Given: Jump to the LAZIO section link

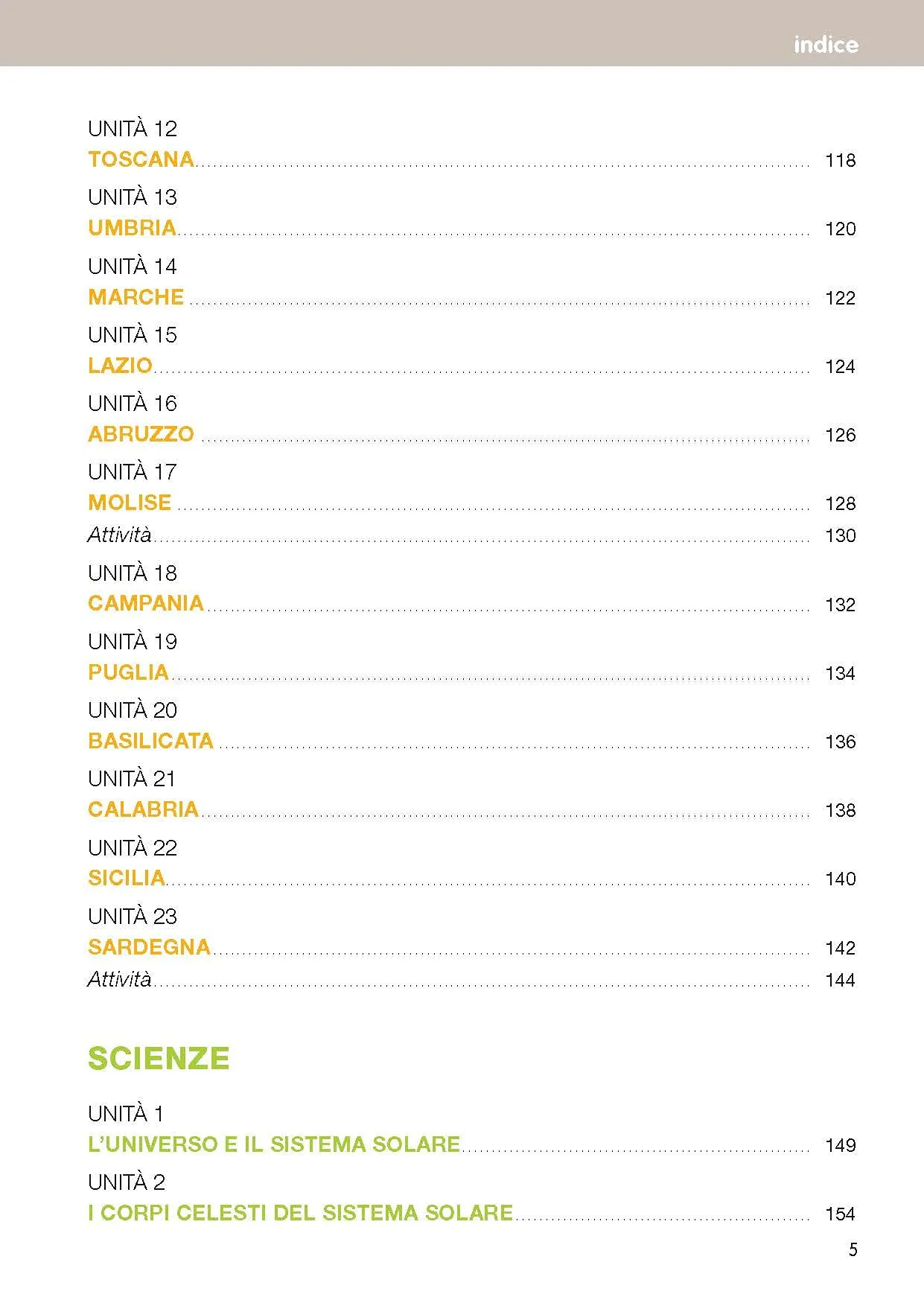Looking at the screenshot, I should pos(120,366).
